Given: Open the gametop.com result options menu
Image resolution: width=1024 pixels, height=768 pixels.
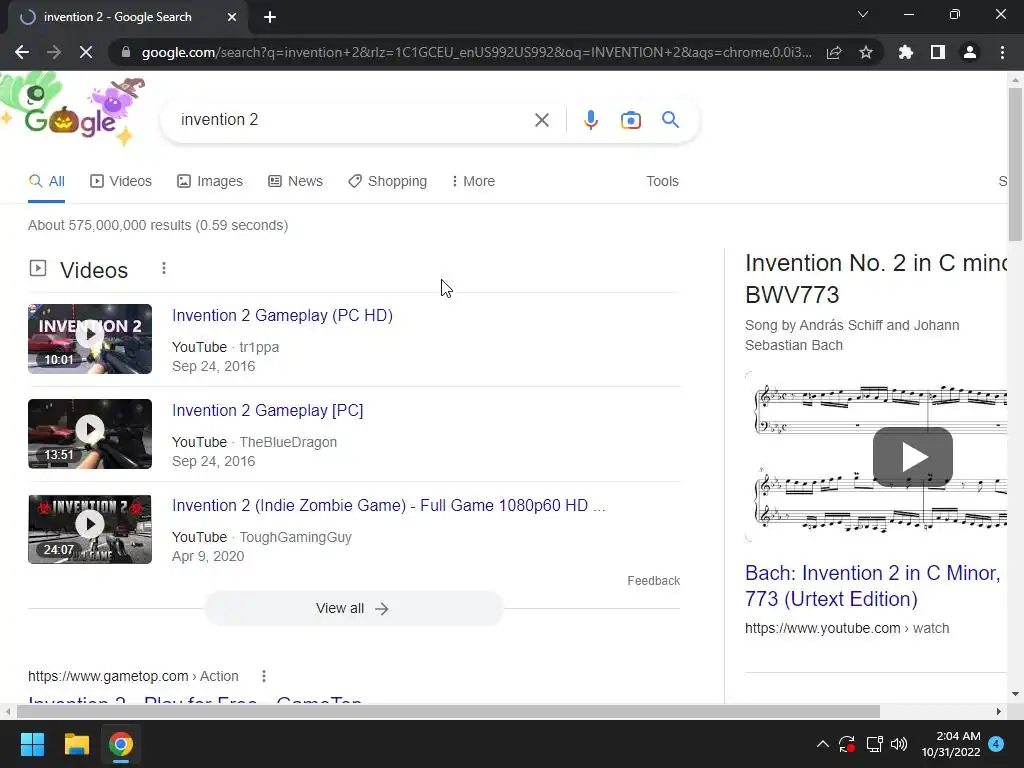Looking at the screenshot, I should [x=264, y=676].
